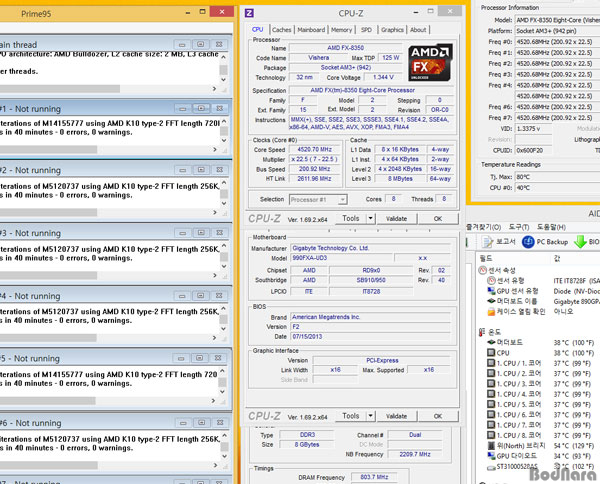Screen dimensions: 600x484
Task: Open the Mainboard tab in CPU-Z
Action: coord(311,30)
